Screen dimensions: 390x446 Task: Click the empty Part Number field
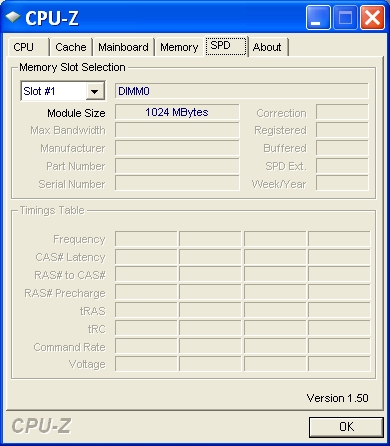click(177, 166)
